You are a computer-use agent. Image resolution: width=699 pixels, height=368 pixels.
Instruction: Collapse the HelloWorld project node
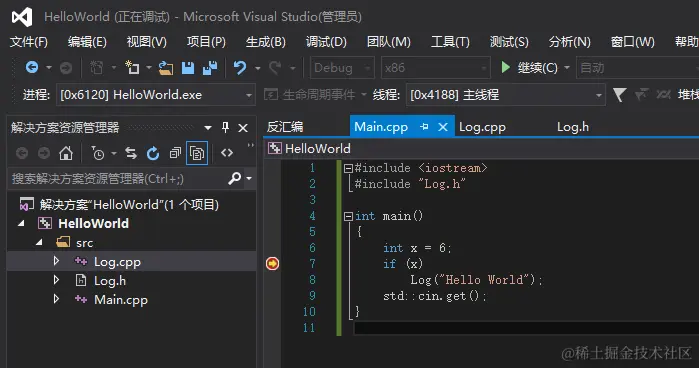tap(21, 223)
